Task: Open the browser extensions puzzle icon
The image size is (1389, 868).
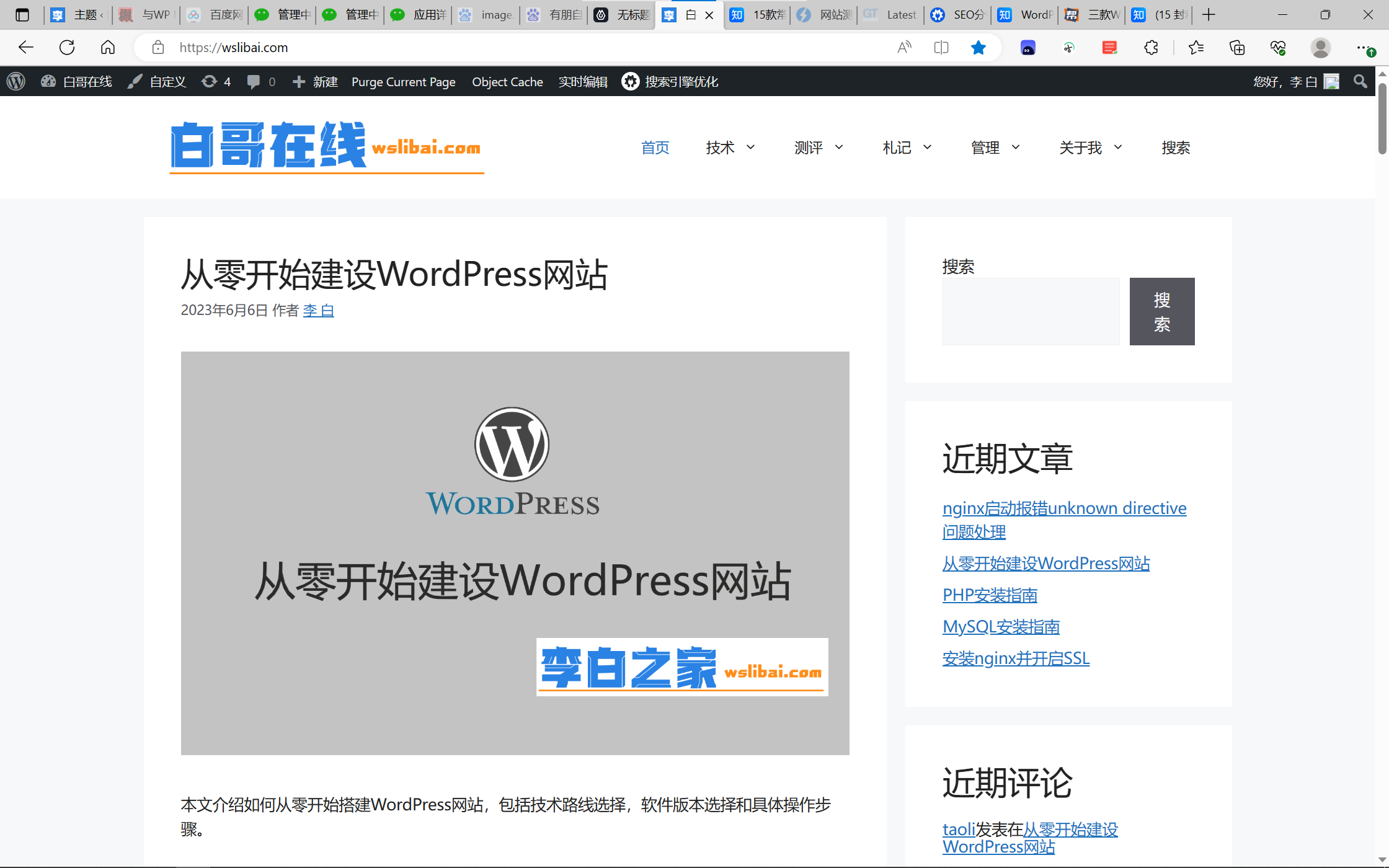Action: click(x=1151, y=48)
